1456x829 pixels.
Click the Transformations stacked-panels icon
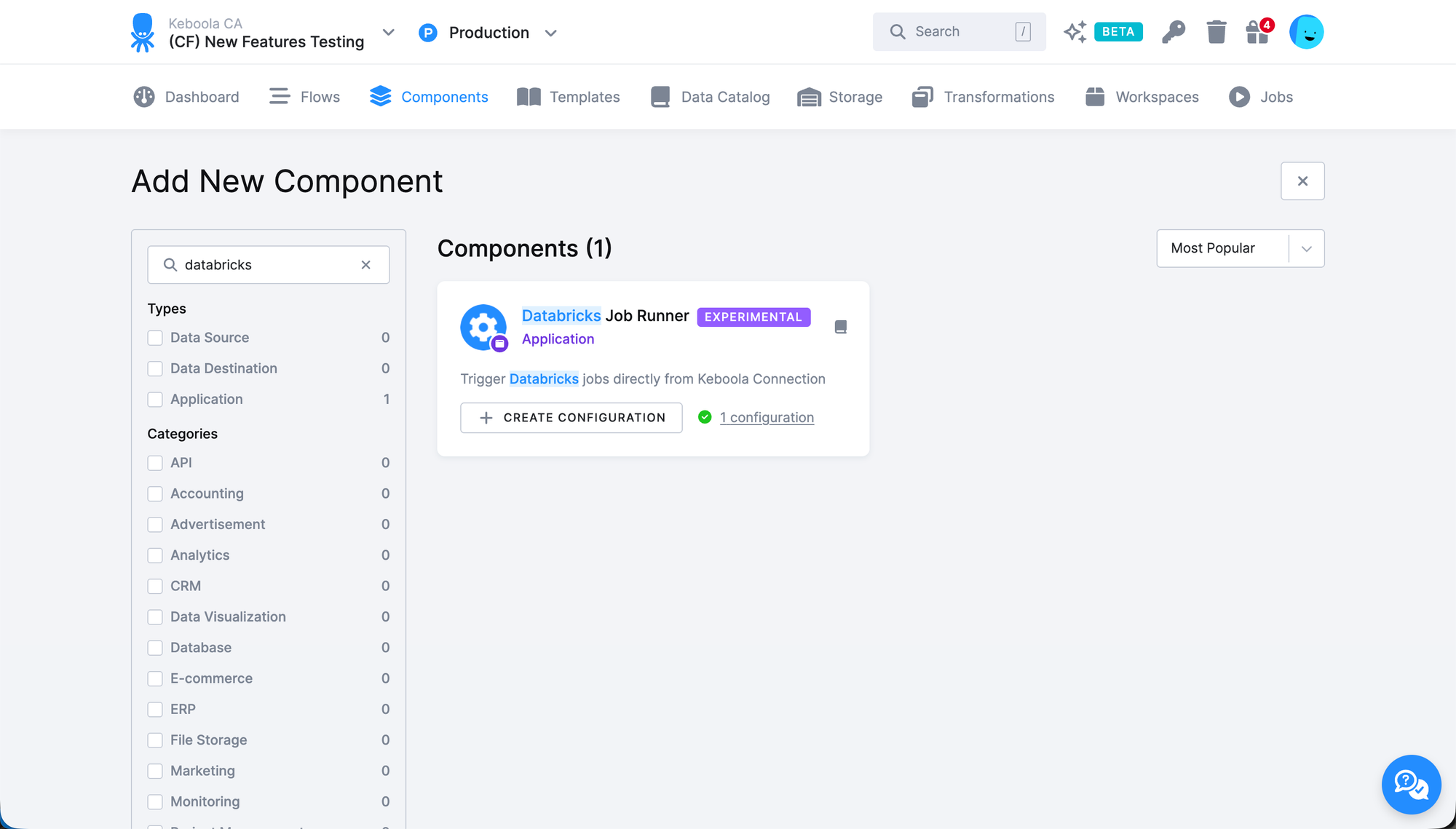[922, 96]
